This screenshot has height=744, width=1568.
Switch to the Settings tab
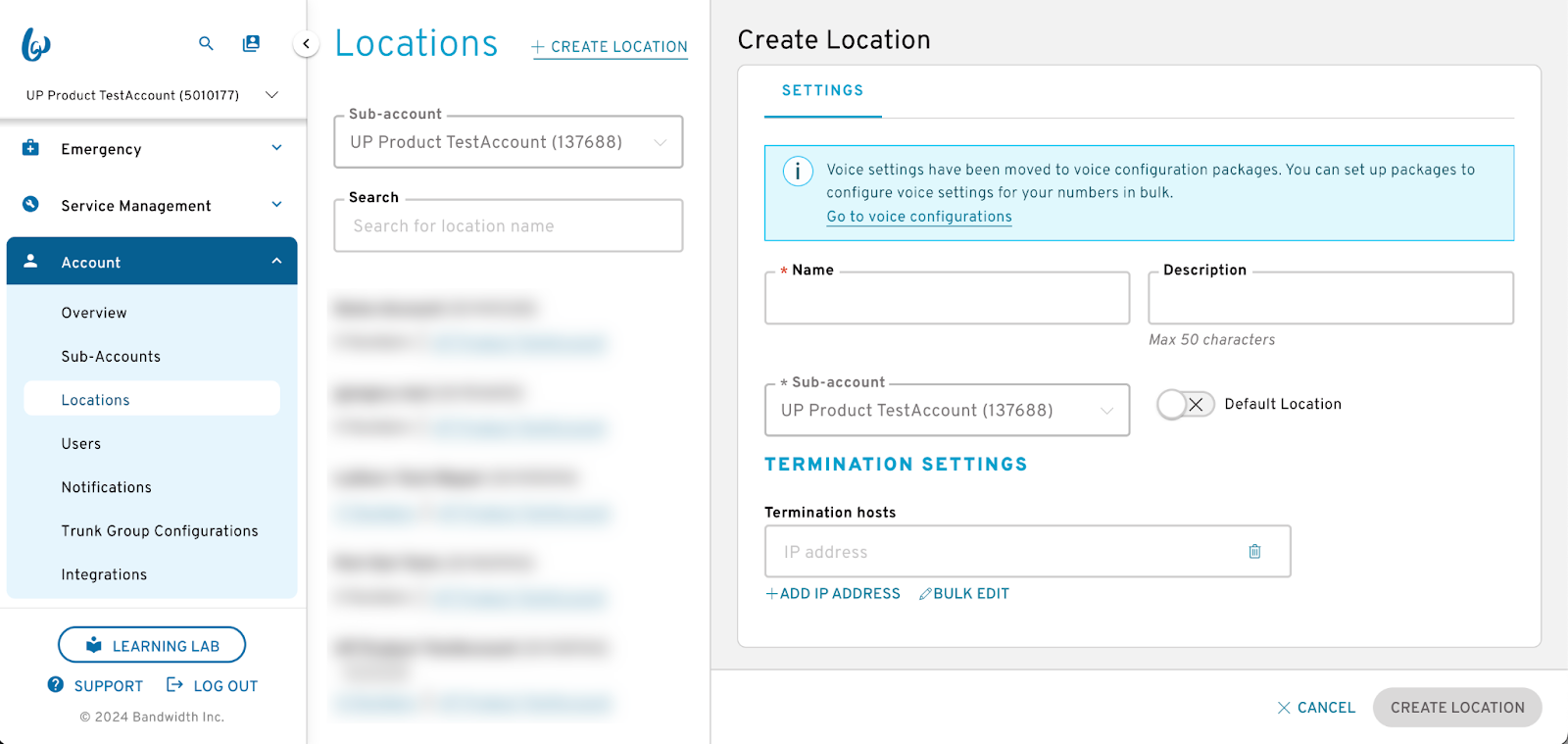pos(823,91)
